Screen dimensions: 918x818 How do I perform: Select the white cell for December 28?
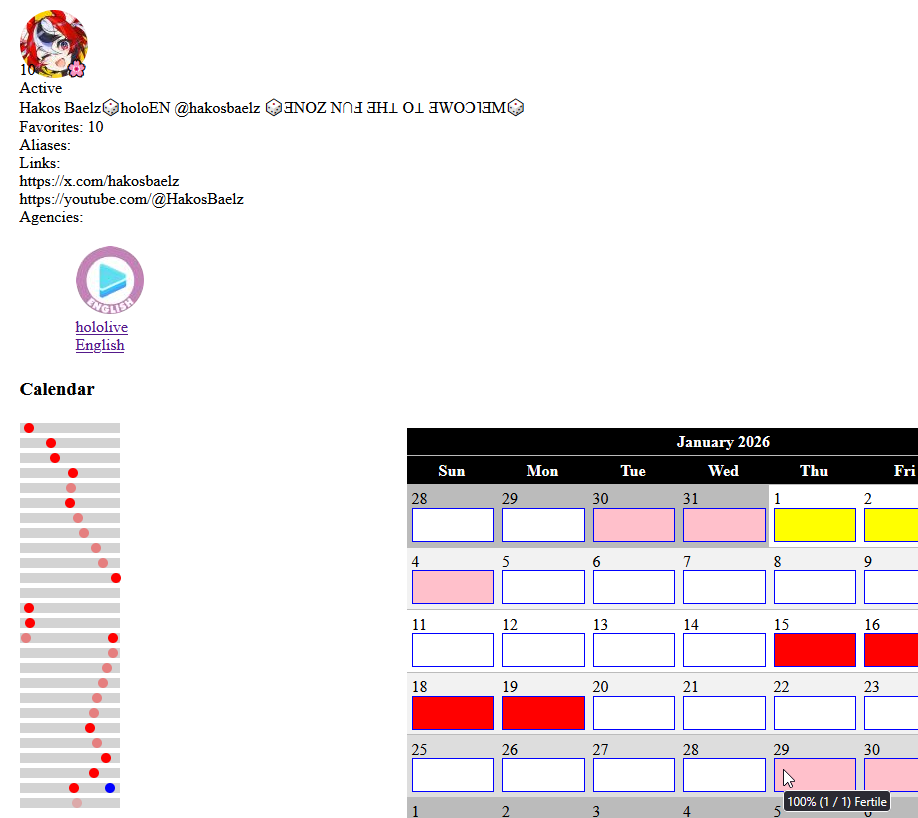pyautogui.click(x=453, y=525)
